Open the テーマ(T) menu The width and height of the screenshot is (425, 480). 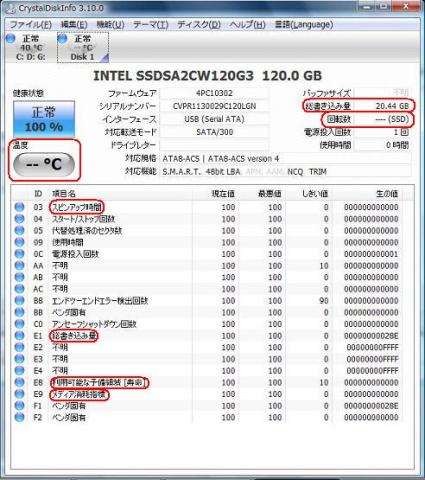151,25
